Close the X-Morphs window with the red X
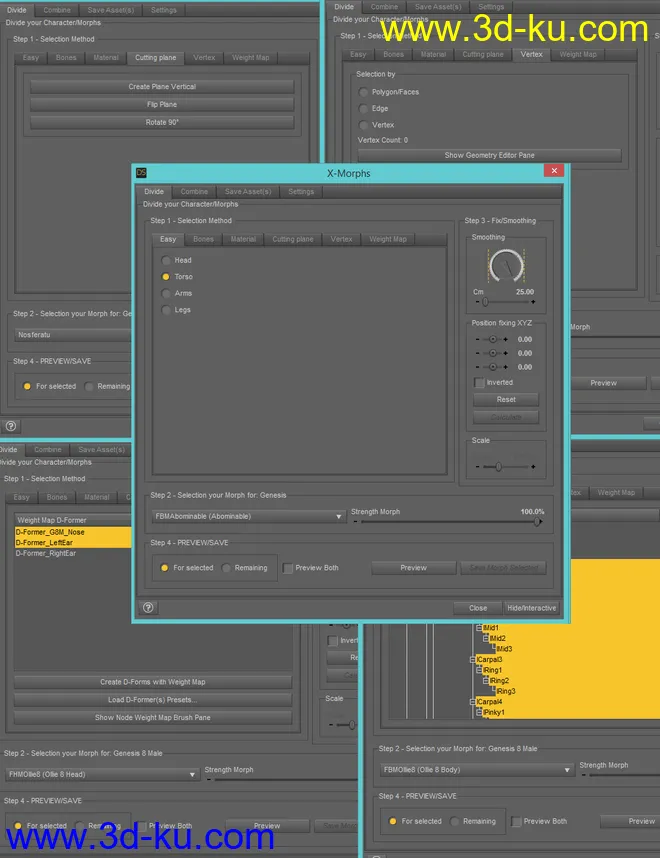The image size is (660, 858). click(x=551, y=172)
